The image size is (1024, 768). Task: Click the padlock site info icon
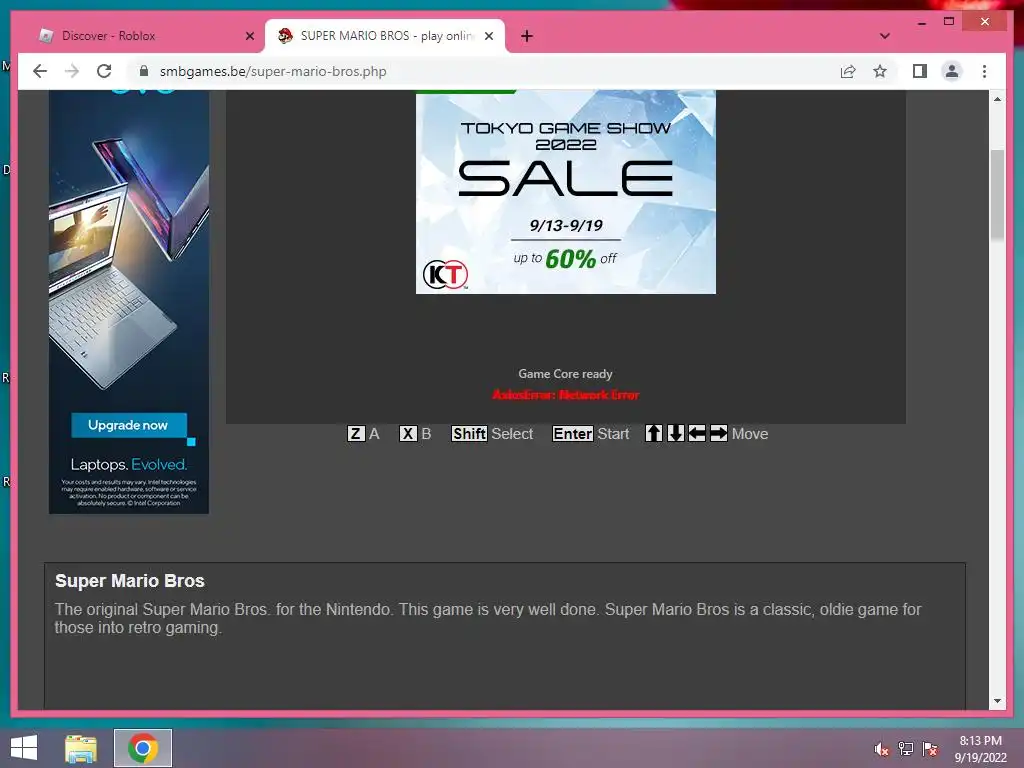pos(144,71)
